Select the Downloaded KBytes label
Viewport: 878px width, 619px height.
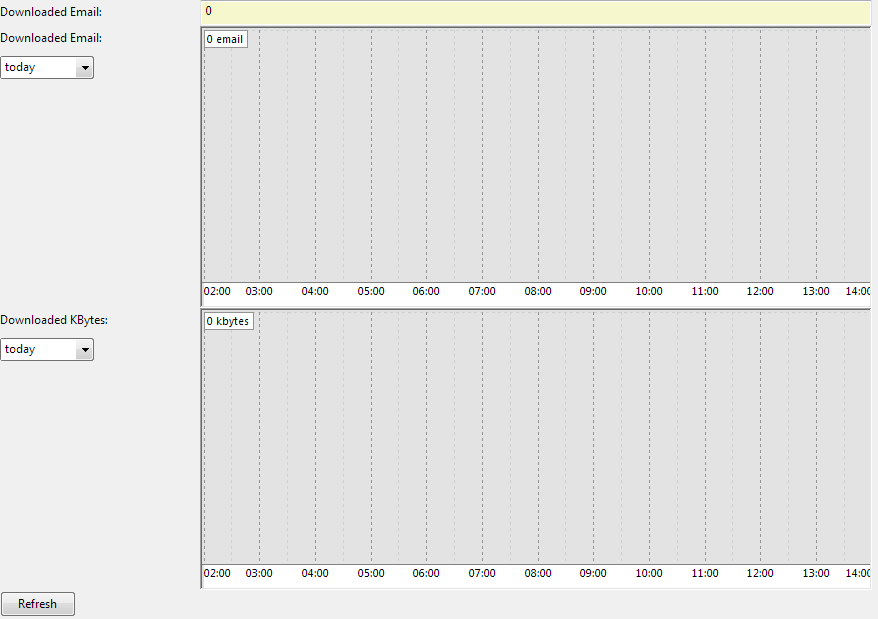(x=55, y=319)
